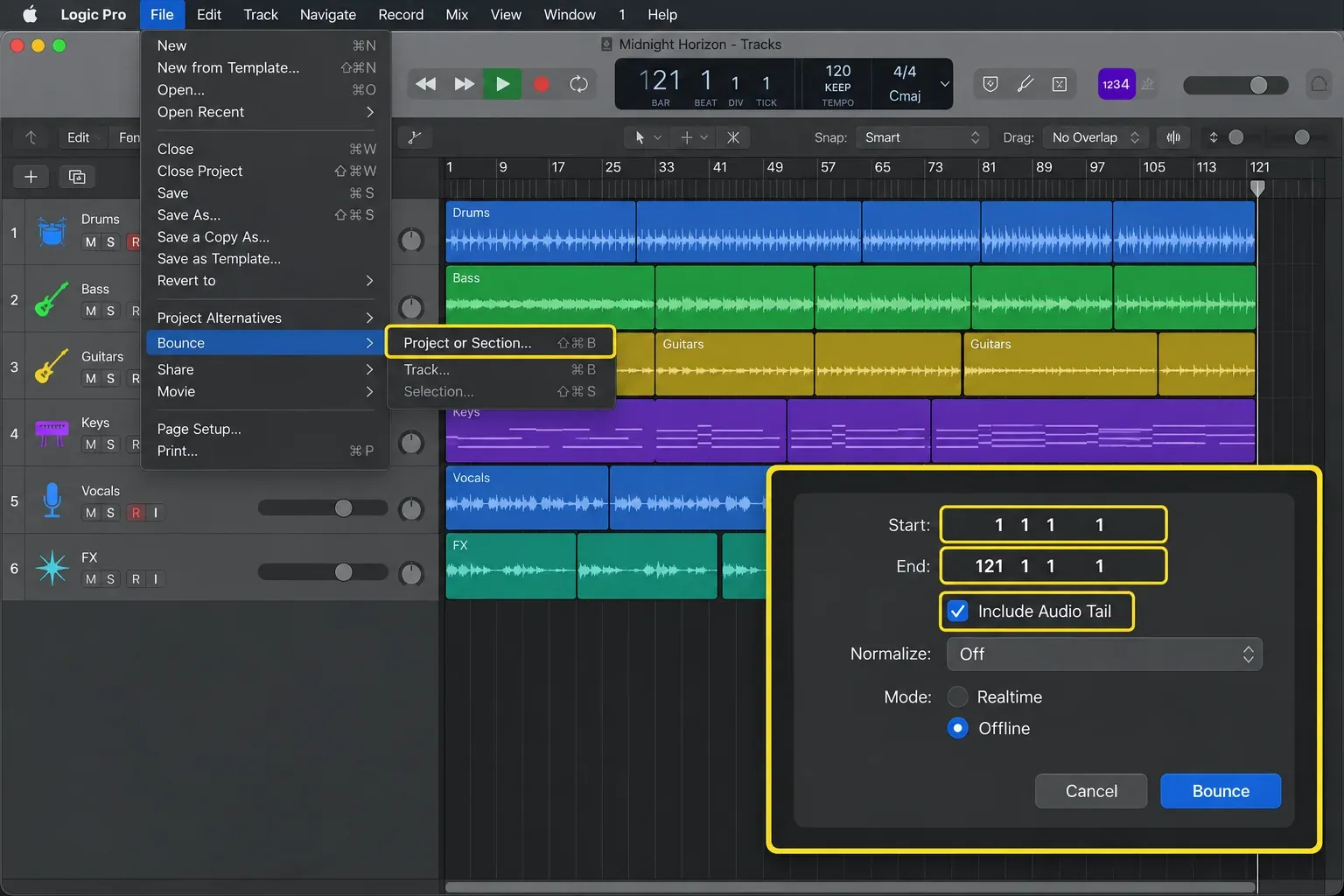Click the Start position field
1344x896 pixels.
click(x=1053, y=525)
